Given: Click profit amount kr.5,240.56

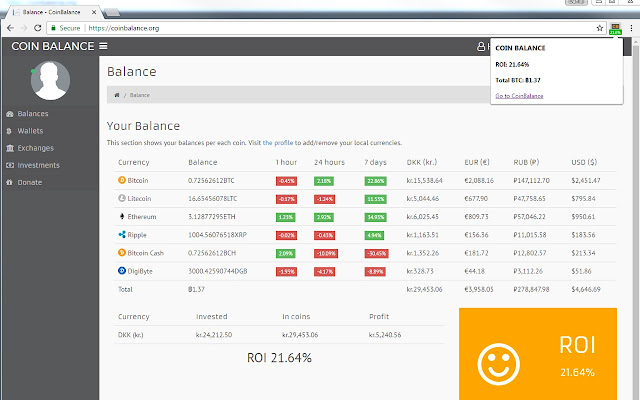Looking at the screenshot, I should click(x=385, y=335).
